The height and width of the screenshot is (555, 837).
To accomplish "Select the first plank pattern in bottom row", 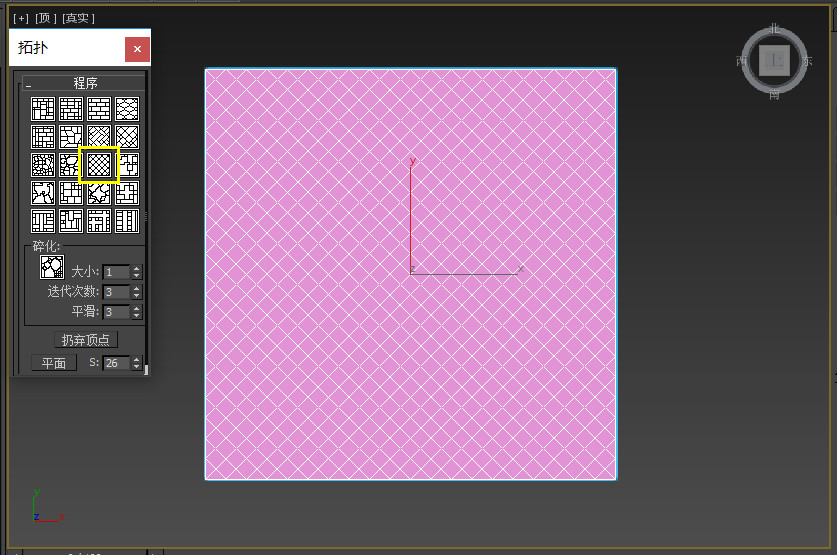I will 43,221.
